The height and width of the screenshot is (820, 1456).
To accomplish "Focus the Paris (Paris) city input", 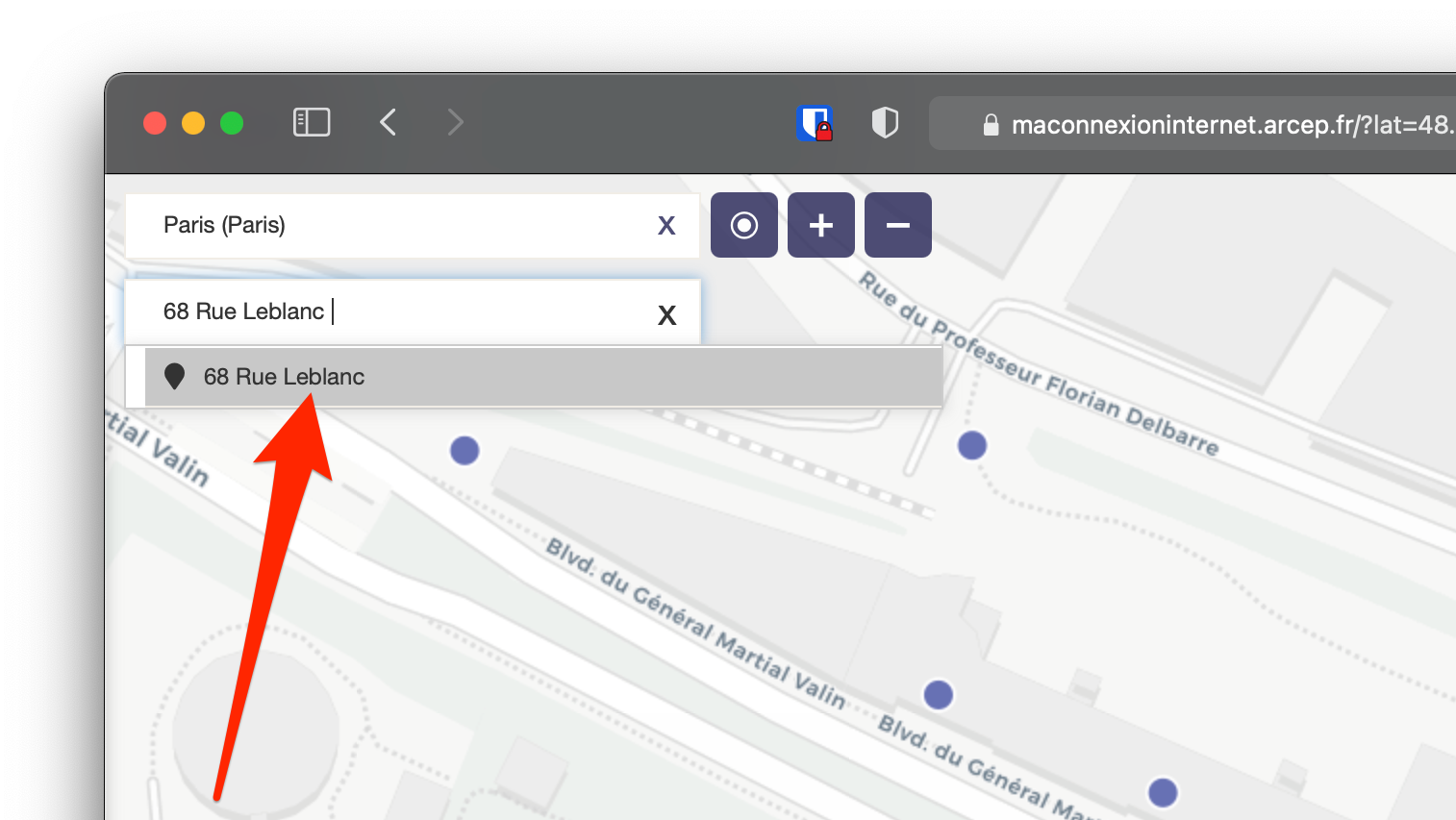I will [412, 225].
